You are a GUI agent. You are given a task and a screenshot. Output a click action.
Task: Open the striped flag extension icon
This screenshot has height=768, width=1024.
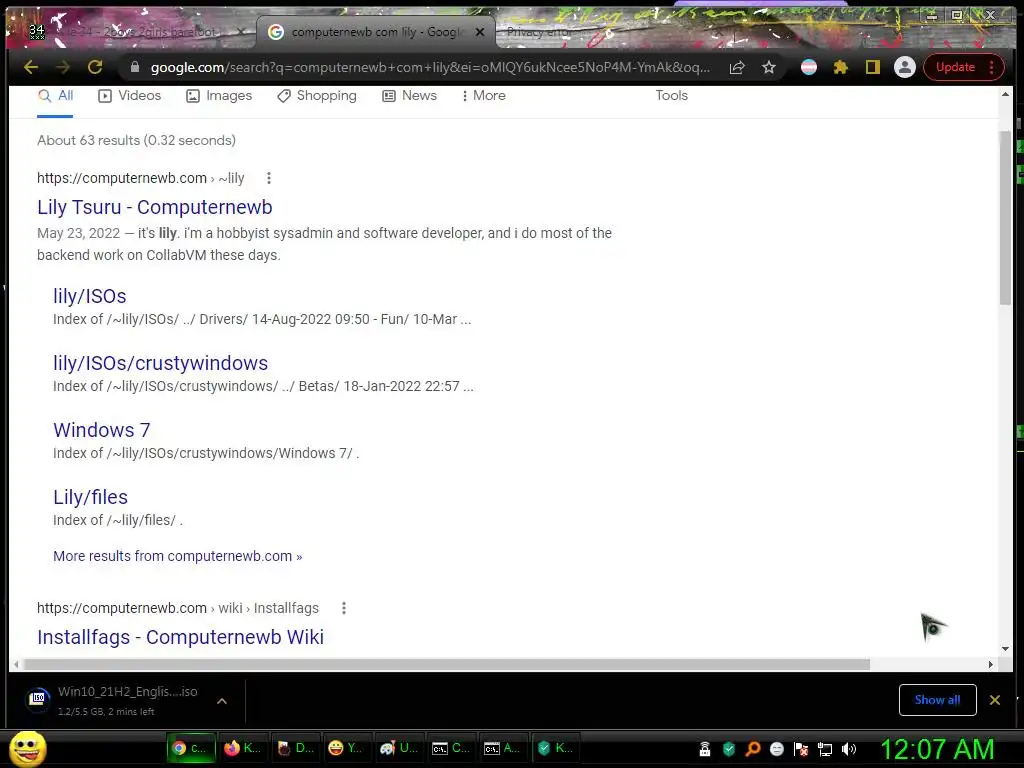click(x=808, y=67)
